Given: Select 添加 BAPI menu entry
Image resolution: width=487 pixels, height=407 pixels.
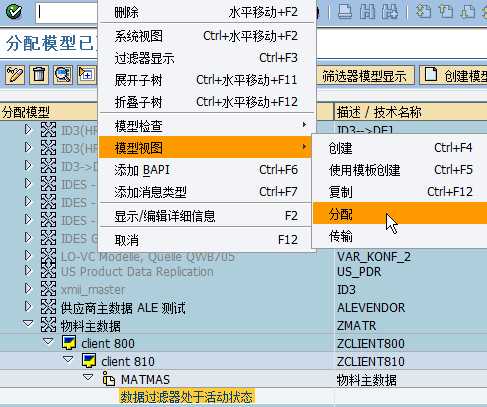Looking at the screenshot, I should click(x=206, y=170).
